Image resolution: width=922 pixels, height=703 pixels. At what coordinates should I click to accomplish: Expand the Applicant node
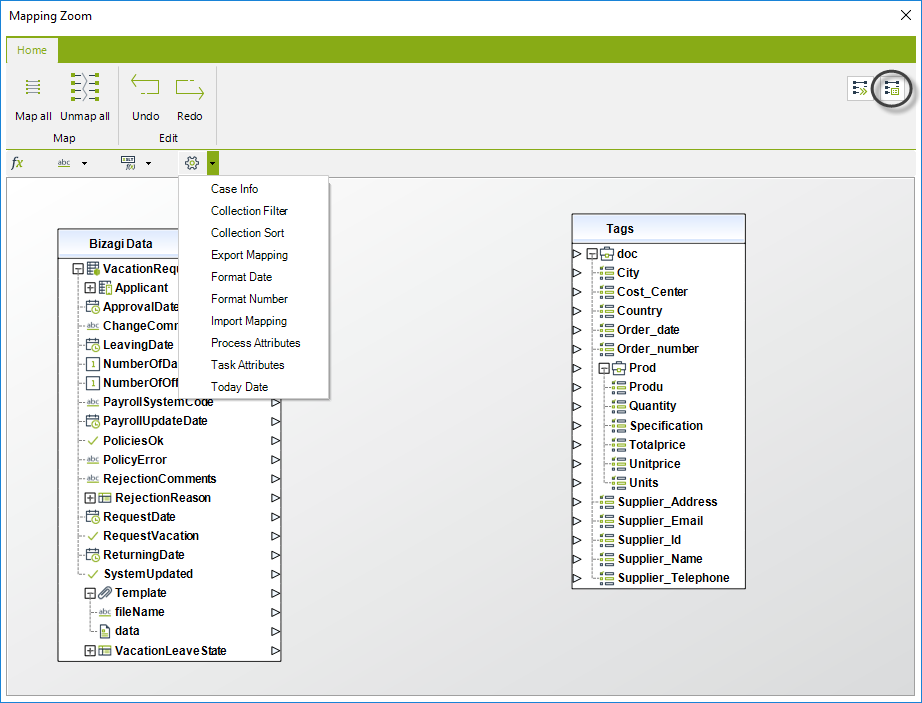click(90, 288)
